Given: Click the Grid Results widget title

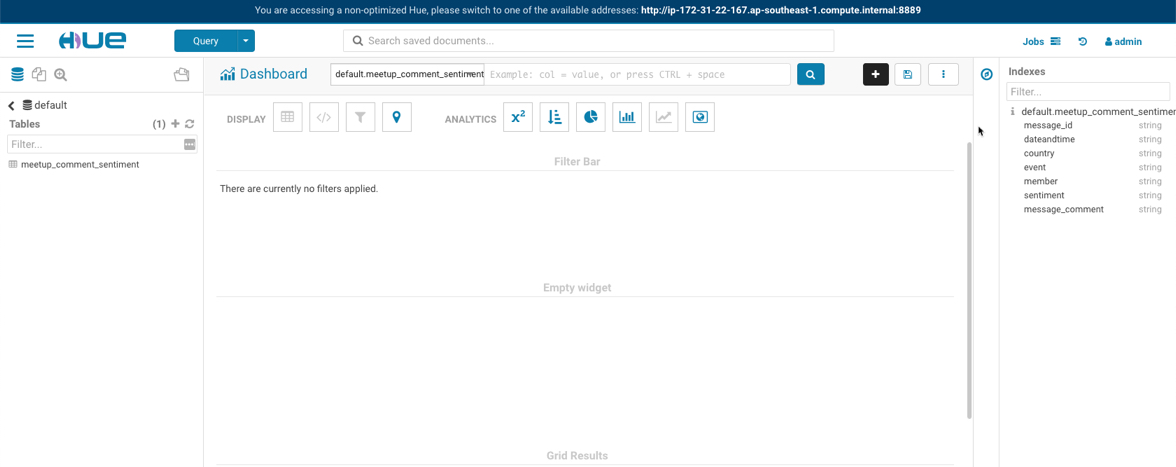Looking at the screenshot, I should [577, 456].
